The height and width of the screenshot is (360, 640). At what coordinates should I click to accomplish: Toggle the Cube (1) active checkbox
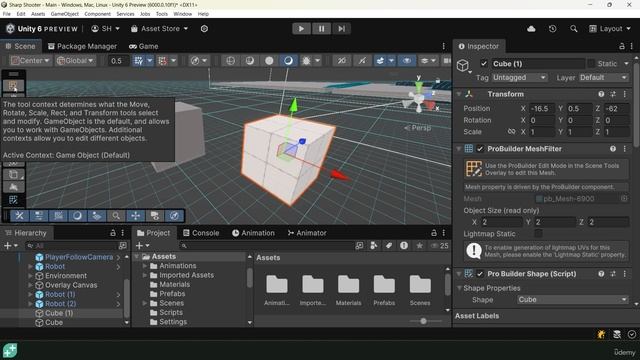pos(484,64)
